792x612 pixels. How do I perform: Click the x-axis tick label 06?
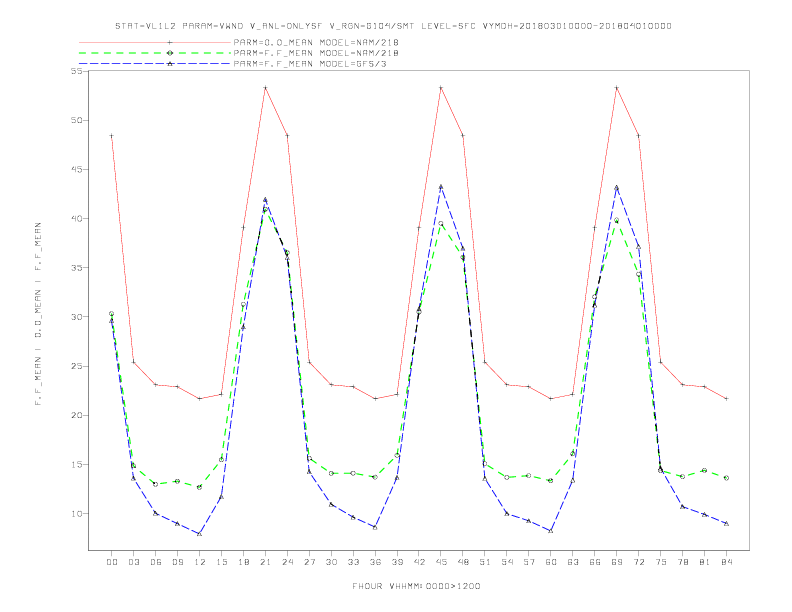point(156,562)
